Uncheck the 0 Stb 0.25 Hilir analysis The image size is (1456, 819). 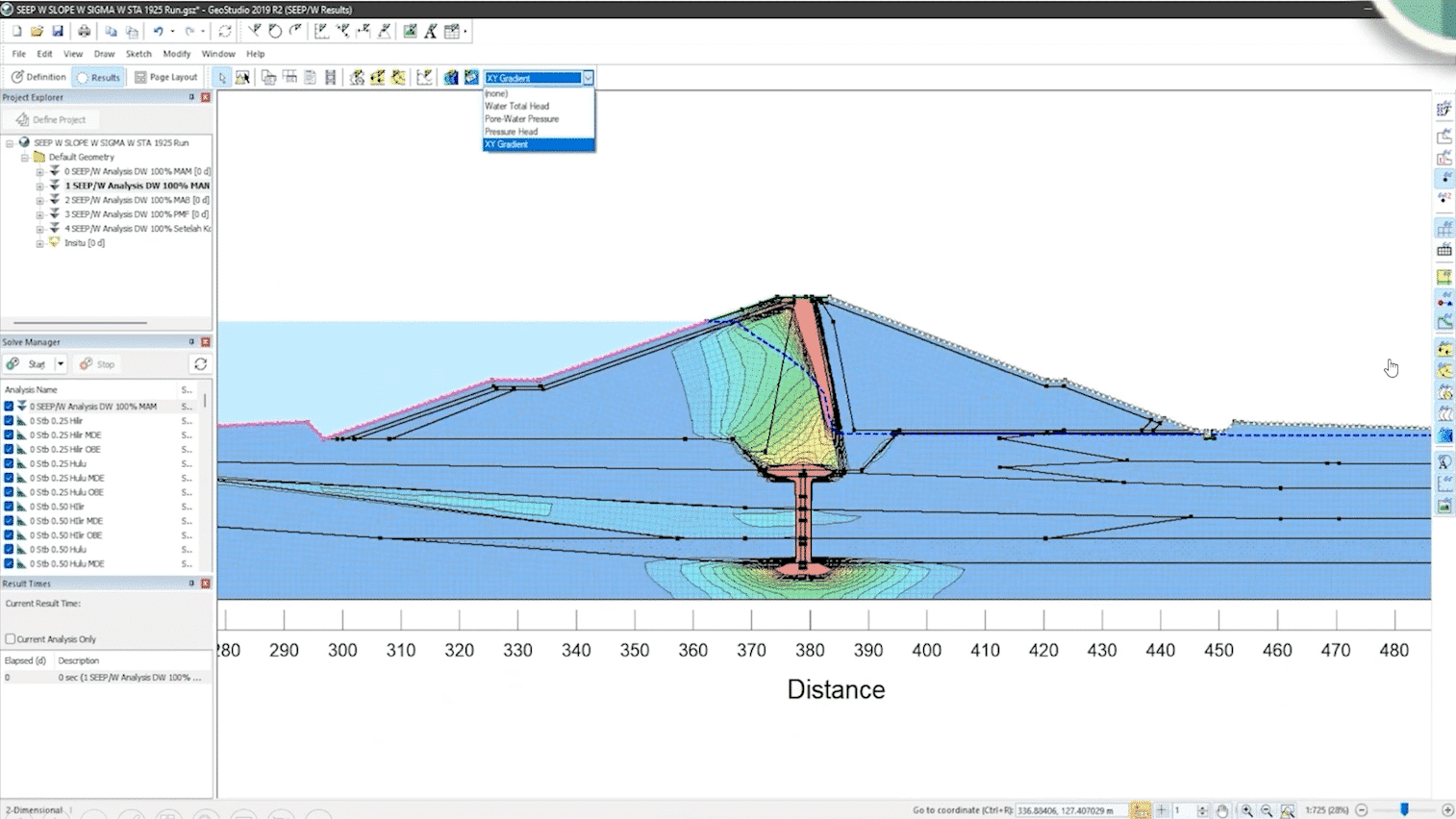tap(9, 421)
